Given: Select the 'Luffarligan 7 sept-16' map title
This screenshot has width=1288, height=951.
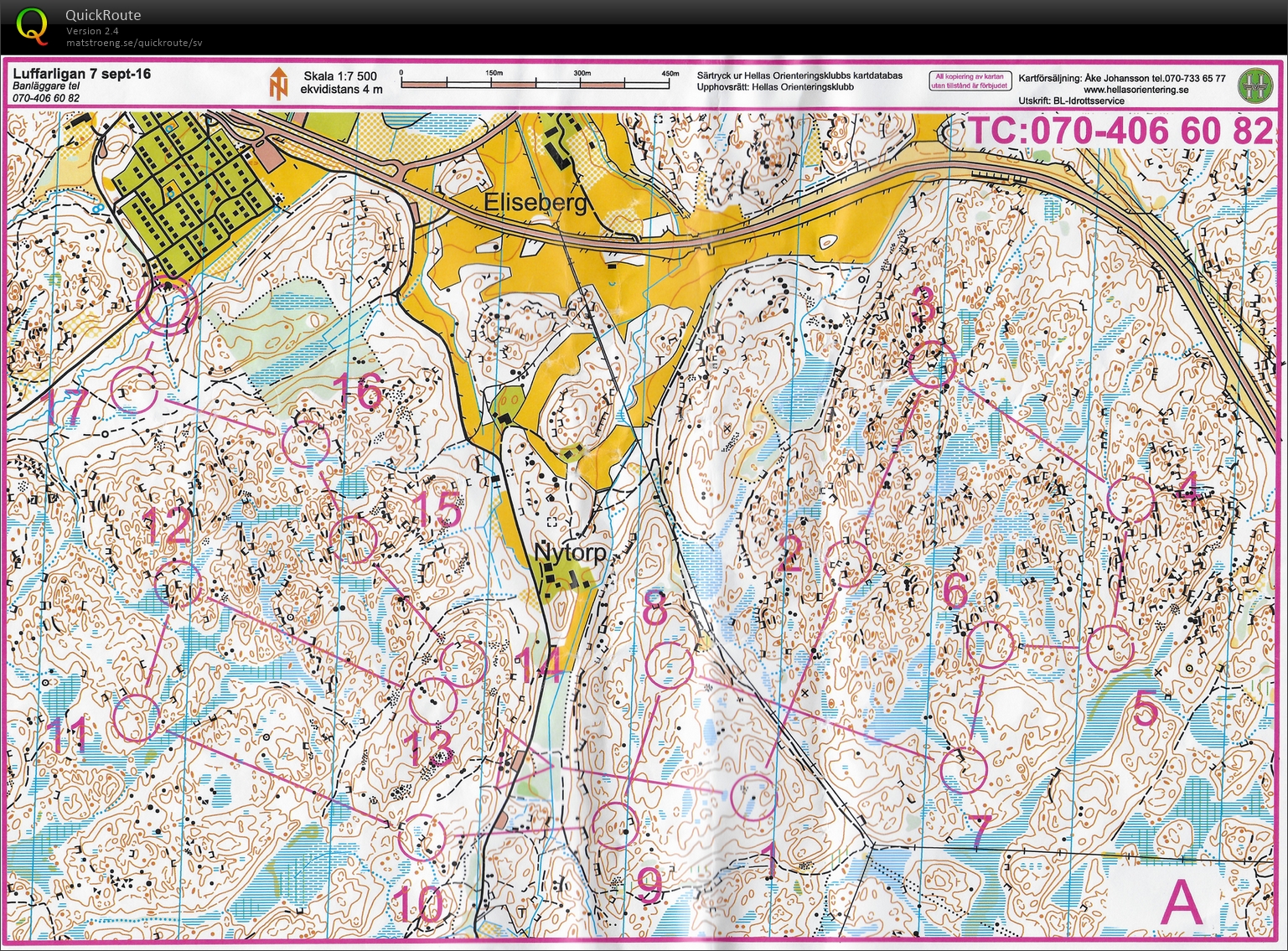Looking at the screenshot, I should tap(82, 74).
